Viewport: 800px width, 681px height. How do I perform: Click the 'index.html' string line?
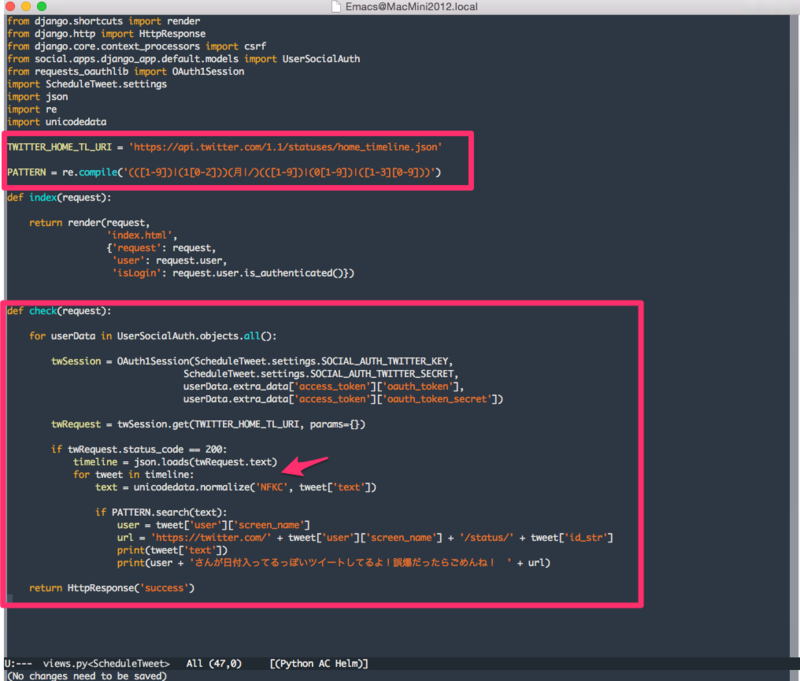coord(142,235)
